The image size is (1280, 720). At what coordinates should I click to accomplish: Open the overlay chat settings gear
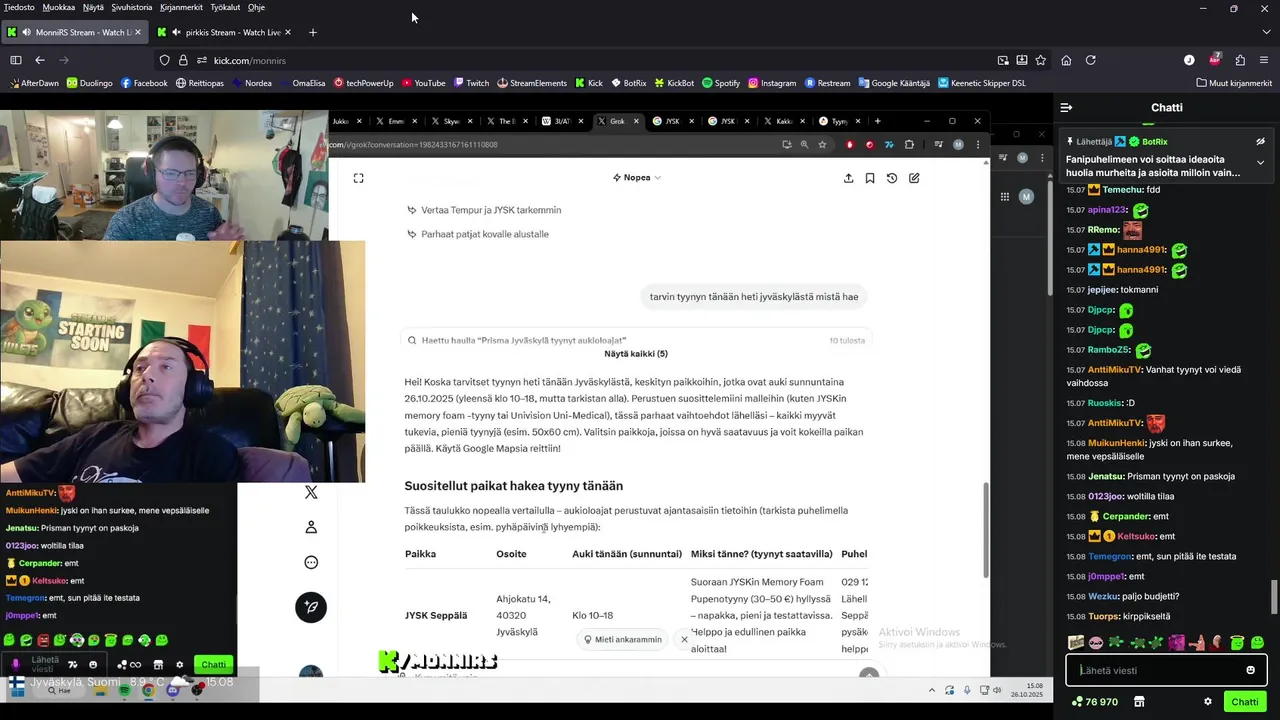(180, 664)
